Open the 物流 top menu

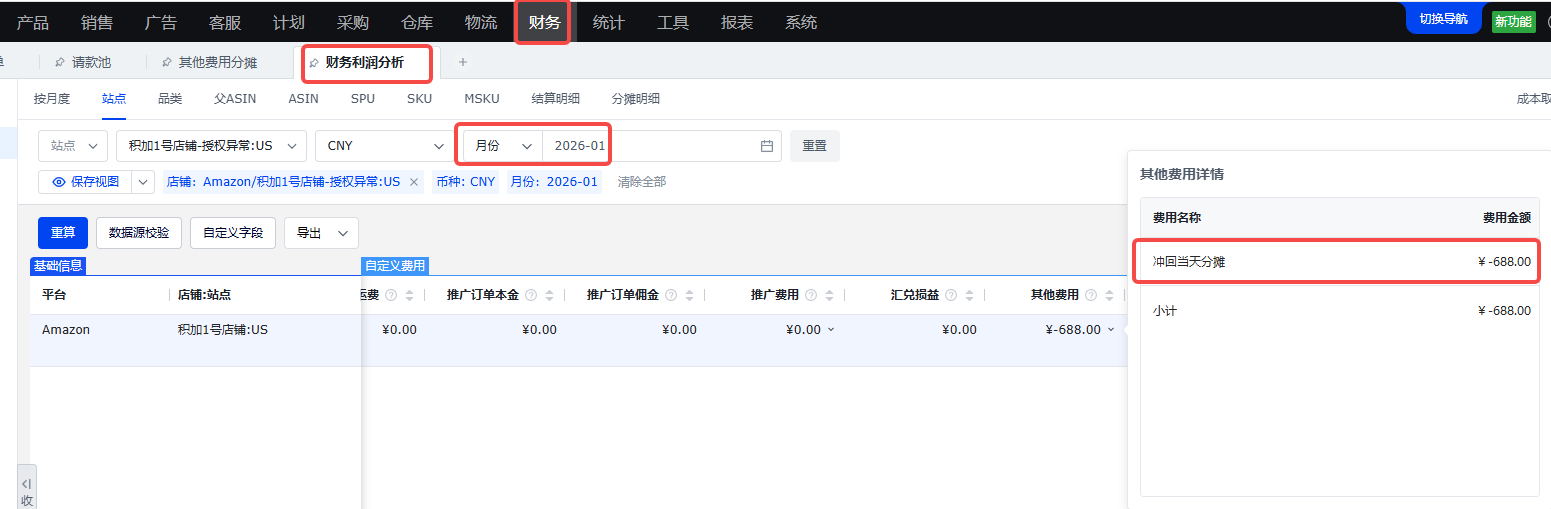[x=481, y=22]
